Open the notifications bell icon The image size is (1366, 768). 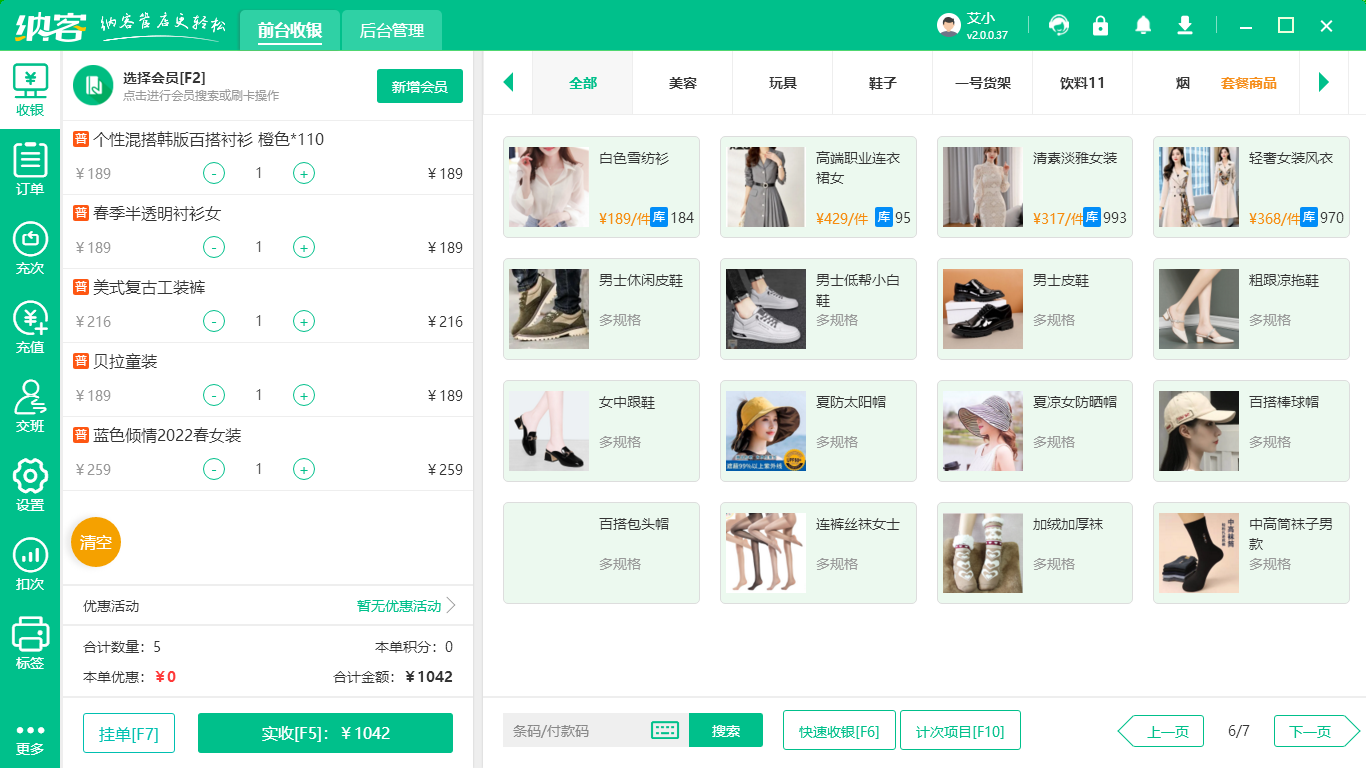(1143, 25)
